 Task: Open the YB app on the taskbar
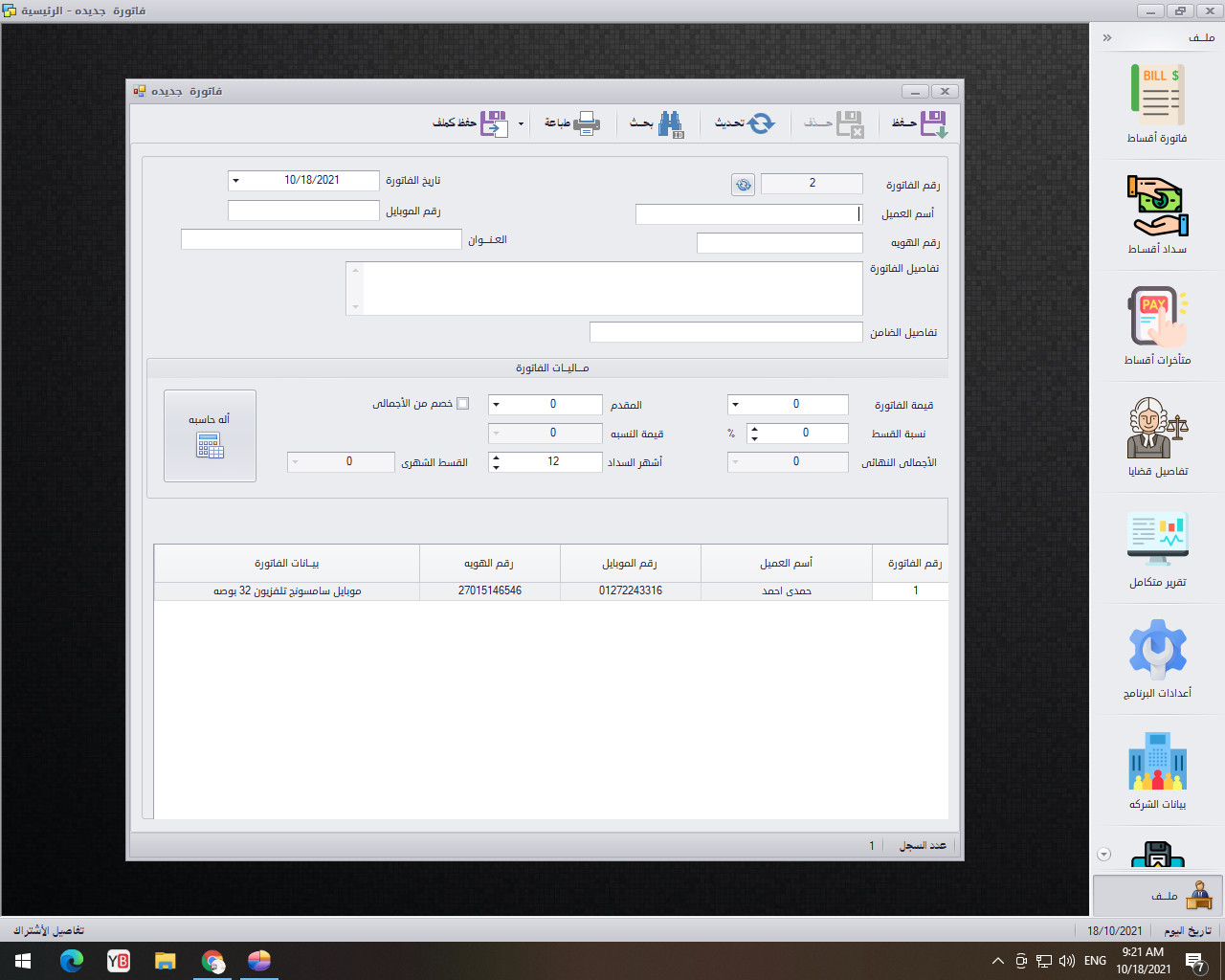[119, 961]
